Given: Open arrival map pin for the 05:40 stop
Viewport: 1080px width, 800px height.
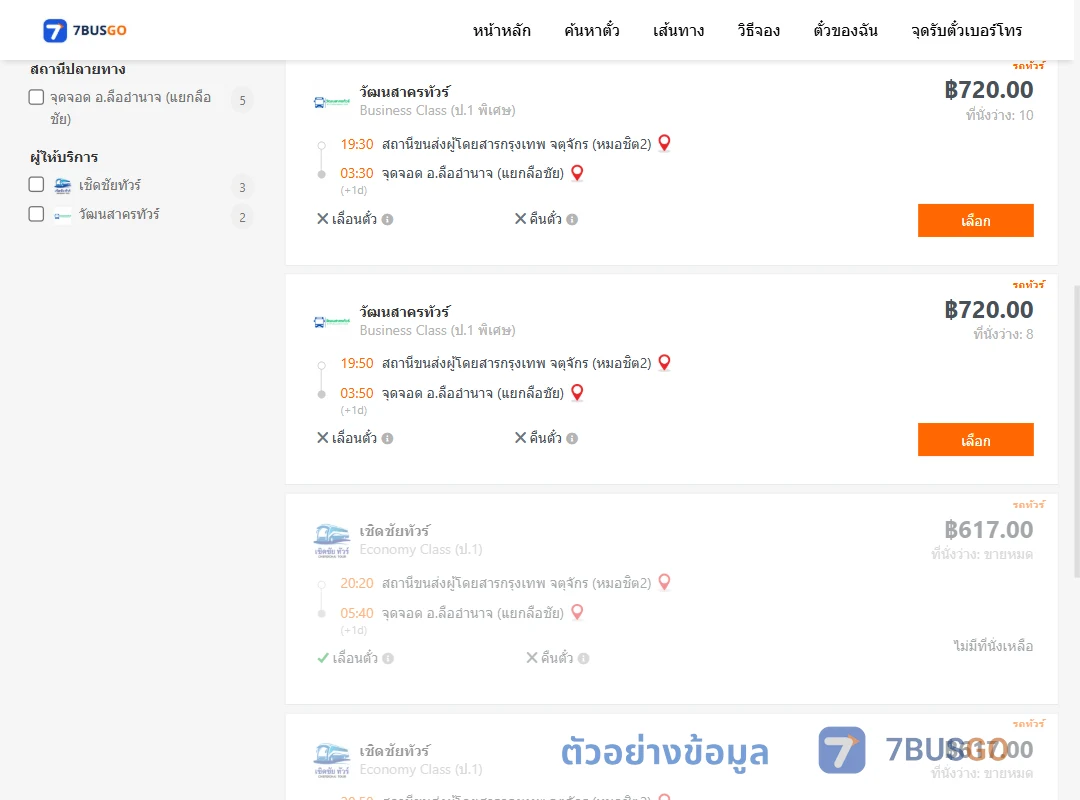Looking at the screenshot, I should point(577,612).
